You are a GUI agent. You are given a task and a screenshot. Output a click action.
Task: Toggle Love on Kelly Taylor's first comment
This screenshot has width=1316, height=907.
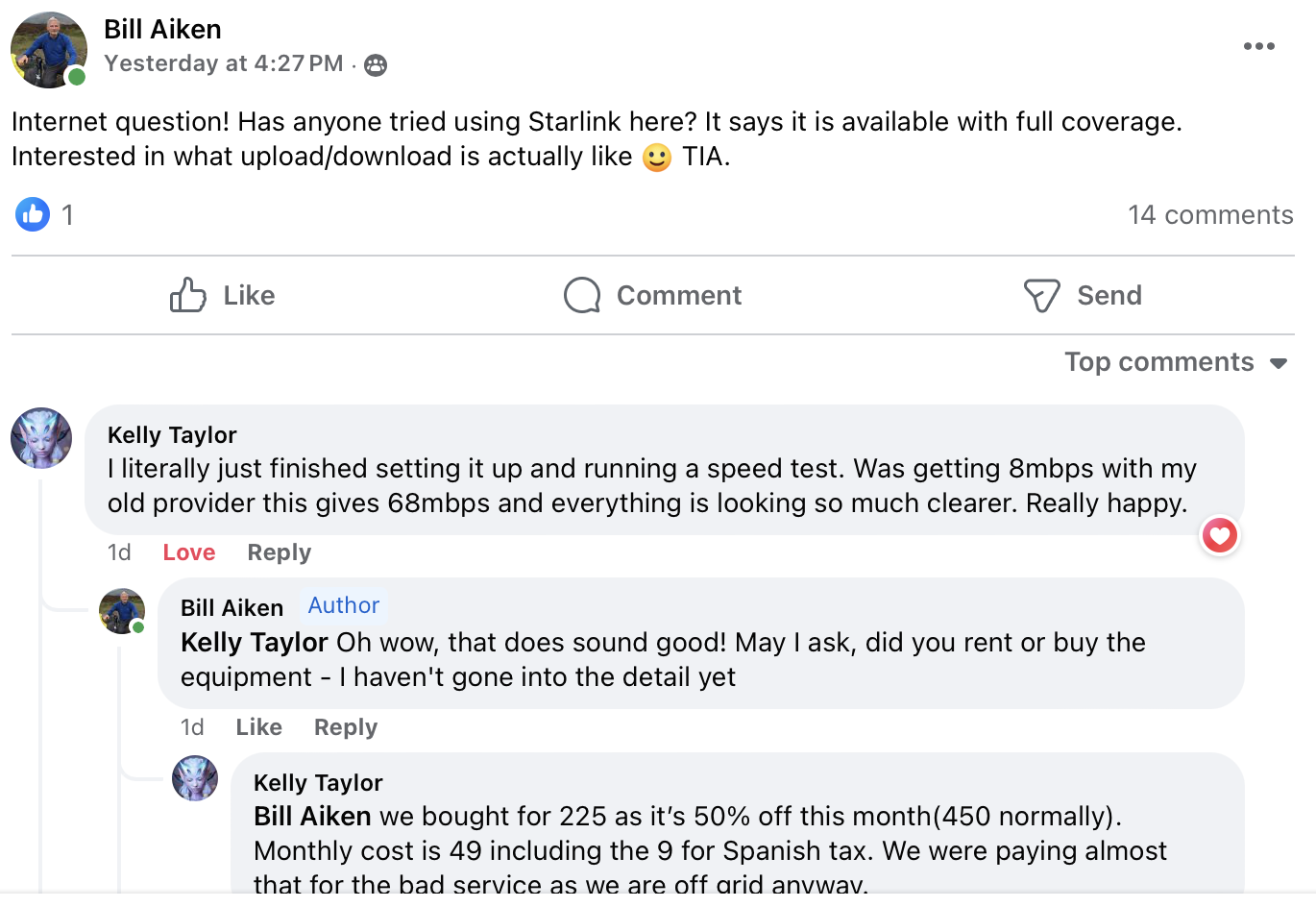(x=189, y=552)
